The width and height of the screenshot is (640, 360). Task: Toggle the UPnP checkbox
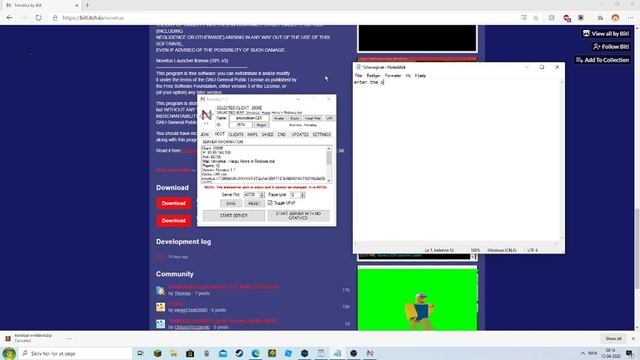(x=270, y=203)
